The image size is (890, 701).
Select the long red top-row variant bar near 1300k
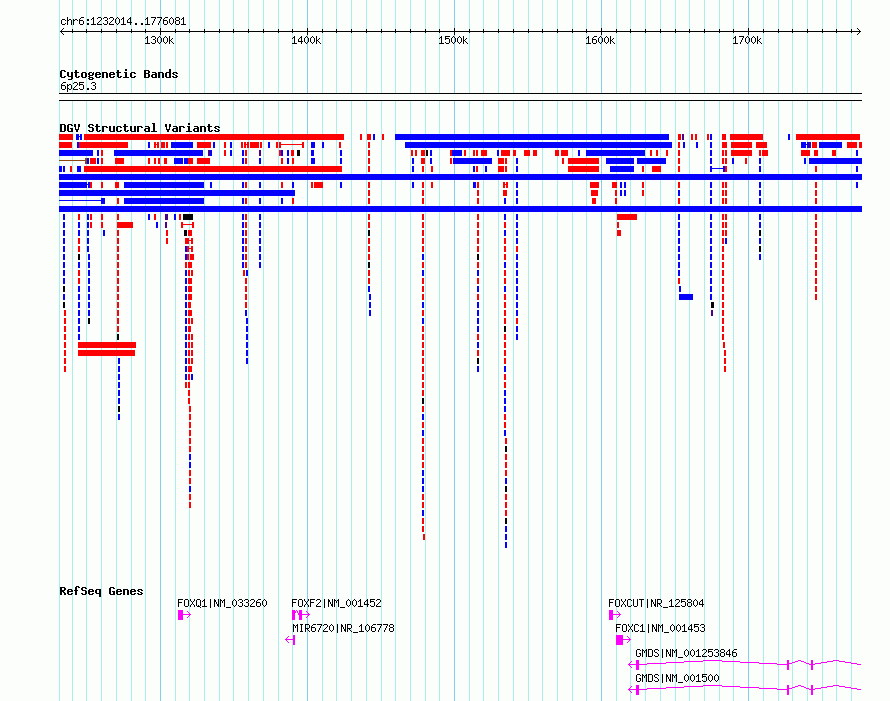point(213,137)
